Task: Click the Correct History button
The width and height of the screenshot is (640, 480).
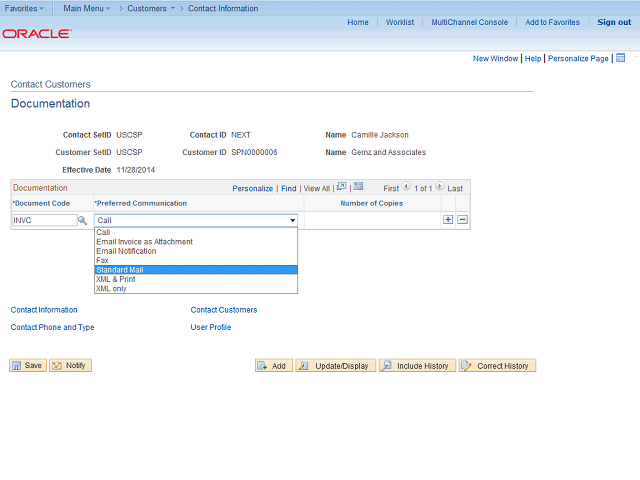Action: 497,366
